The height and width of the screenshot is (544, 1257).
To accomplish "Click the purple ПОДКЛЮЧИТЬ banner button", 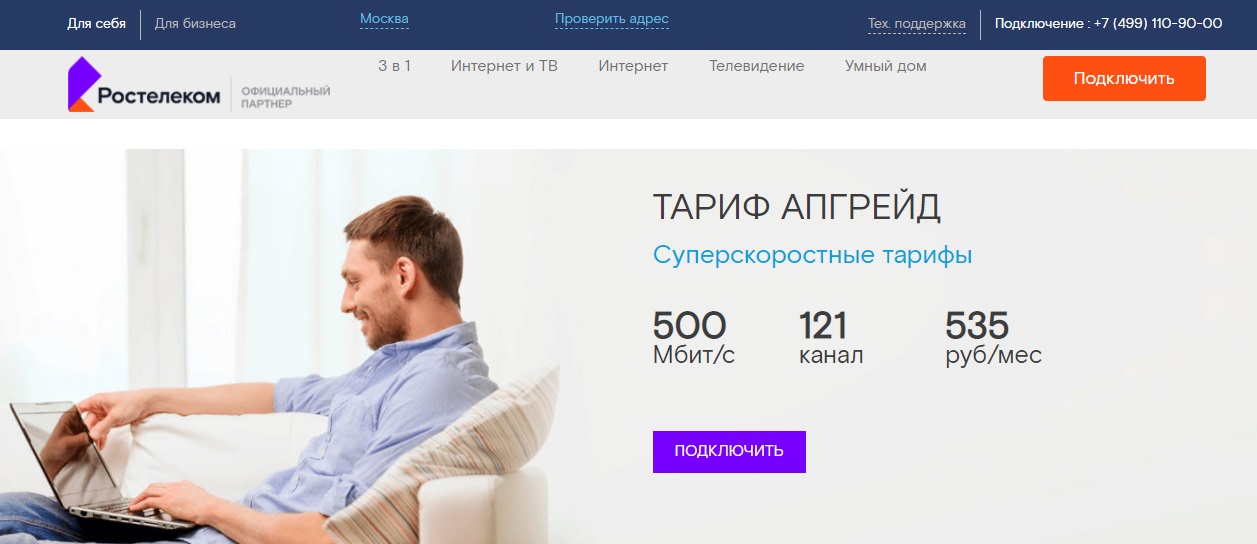I will pos(729,451).
